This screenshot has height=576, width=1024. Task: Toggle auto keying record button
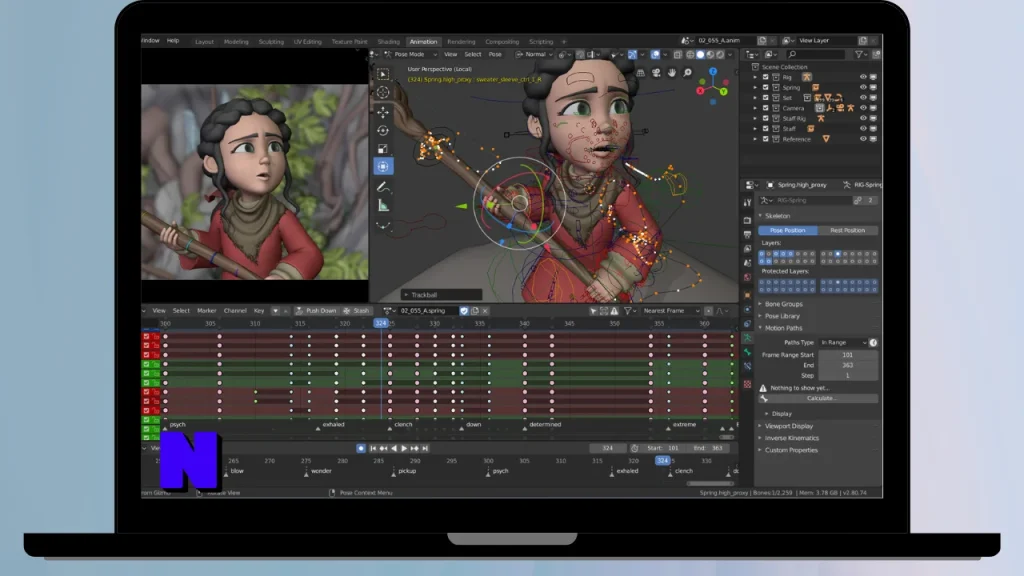coord(360,449)
